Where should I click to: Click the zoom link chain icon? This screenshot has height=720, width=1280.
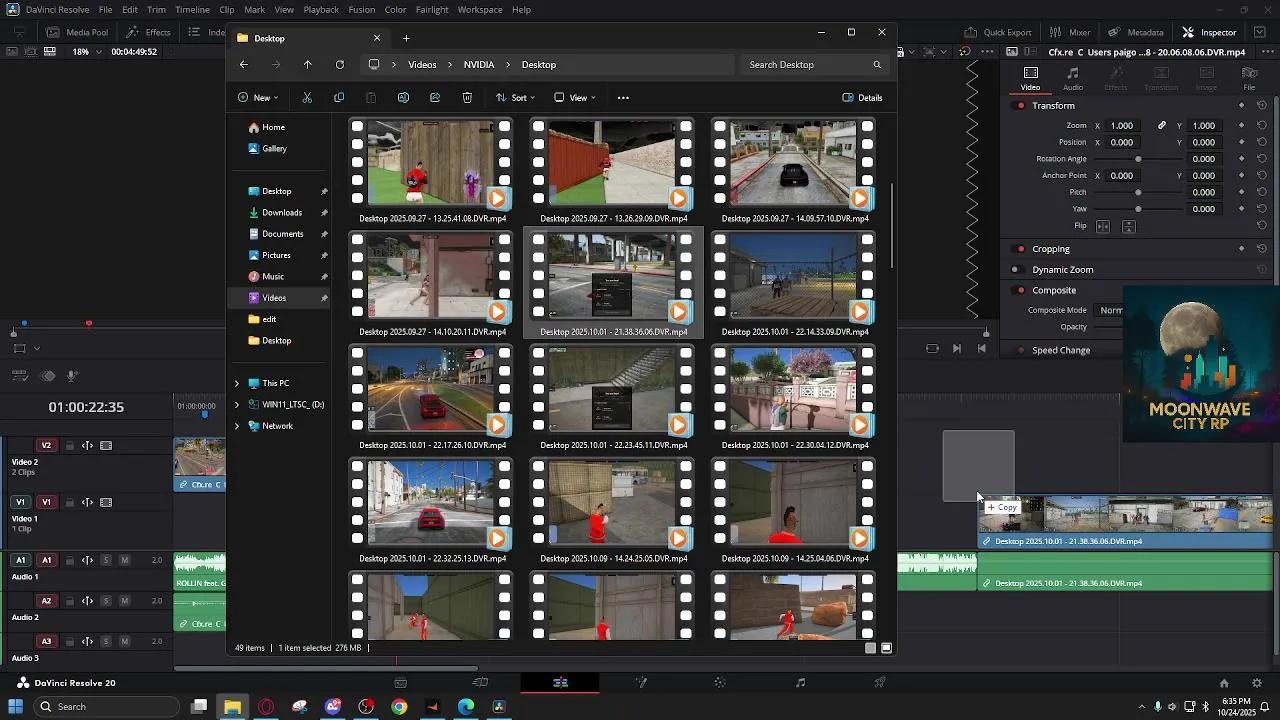click(1162, 126)
